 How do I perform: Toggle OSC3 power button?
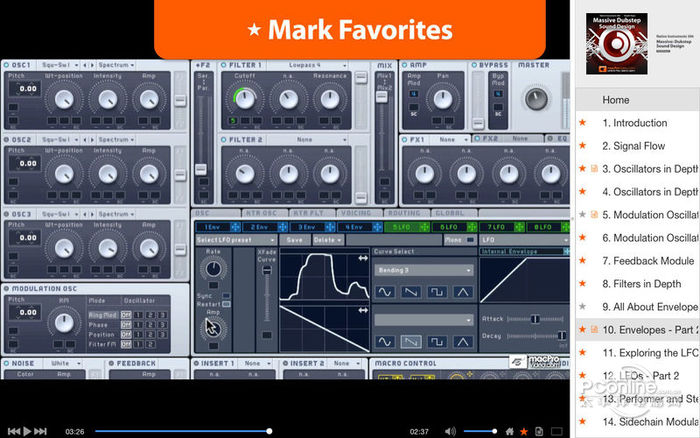tap(6, 214)
